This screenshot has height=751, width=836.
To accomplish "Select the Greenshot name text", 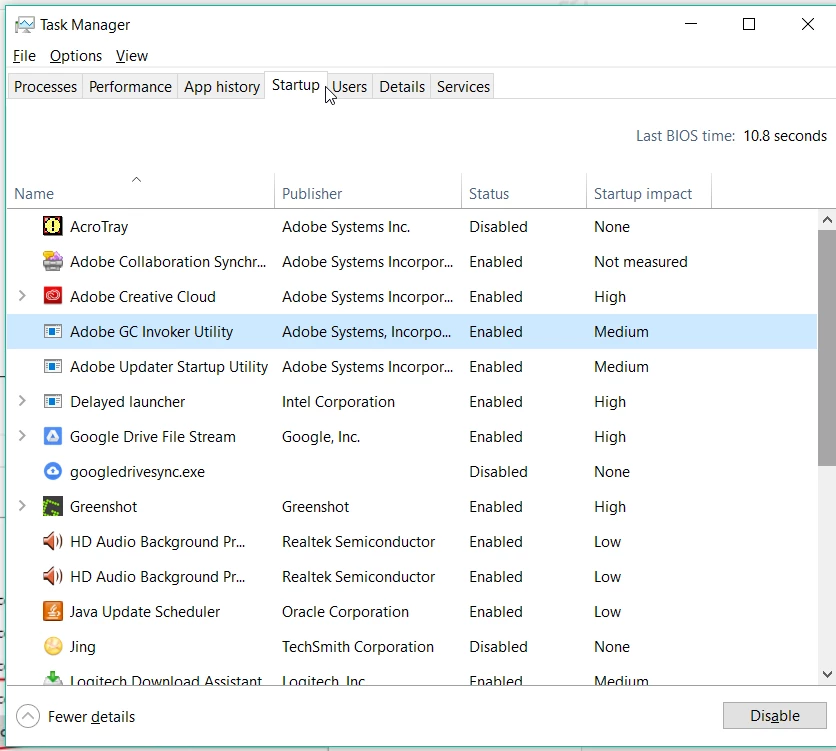I will 103,506.
